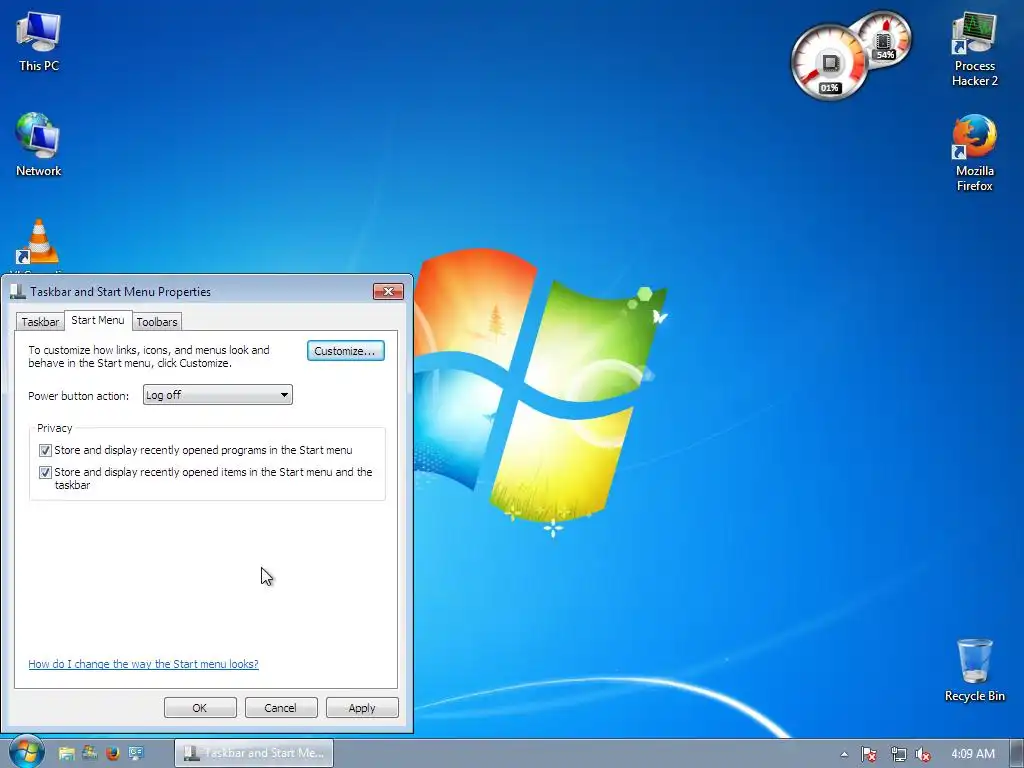This screenshot has width=1024, height=768.
Task: Open the Power button action dropdown
Action: [x=217, y=394]
